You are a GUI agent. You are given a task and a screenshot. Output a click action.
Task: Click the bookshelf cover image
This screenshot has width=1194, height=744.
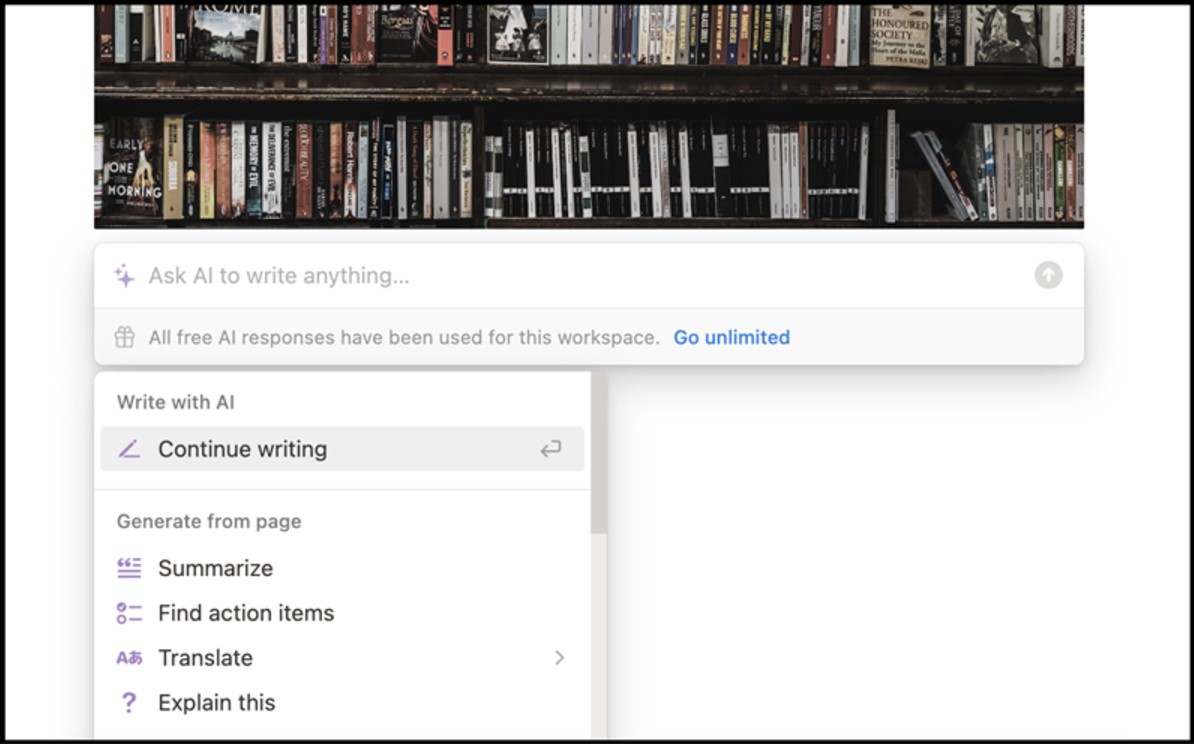pyautogui.click(x=589, y=116)
